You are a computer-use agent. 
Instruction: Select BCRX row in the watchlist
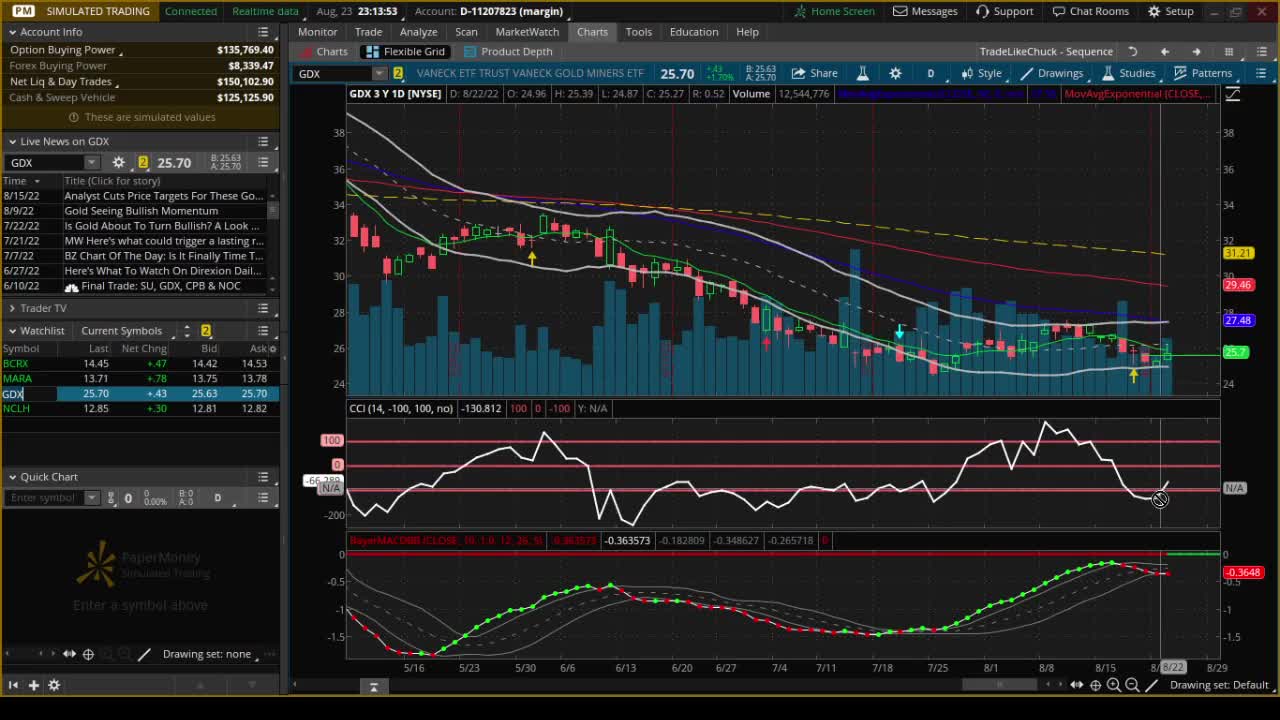(x=140, y=363)
